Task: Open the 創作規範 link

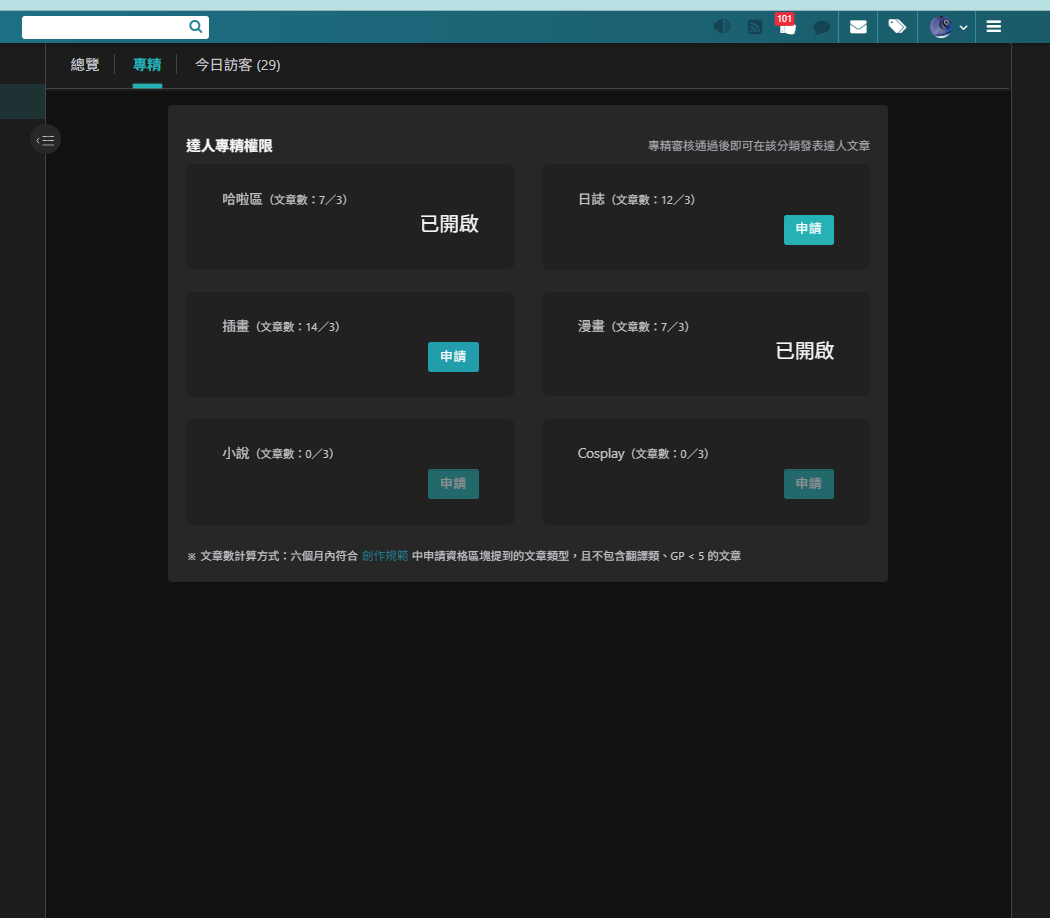Action: (x=385, y=556)
